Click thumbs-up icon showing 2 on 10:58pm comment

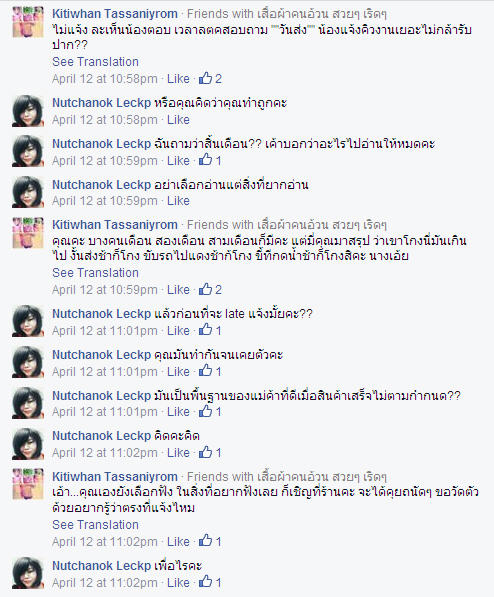(205, 78)
